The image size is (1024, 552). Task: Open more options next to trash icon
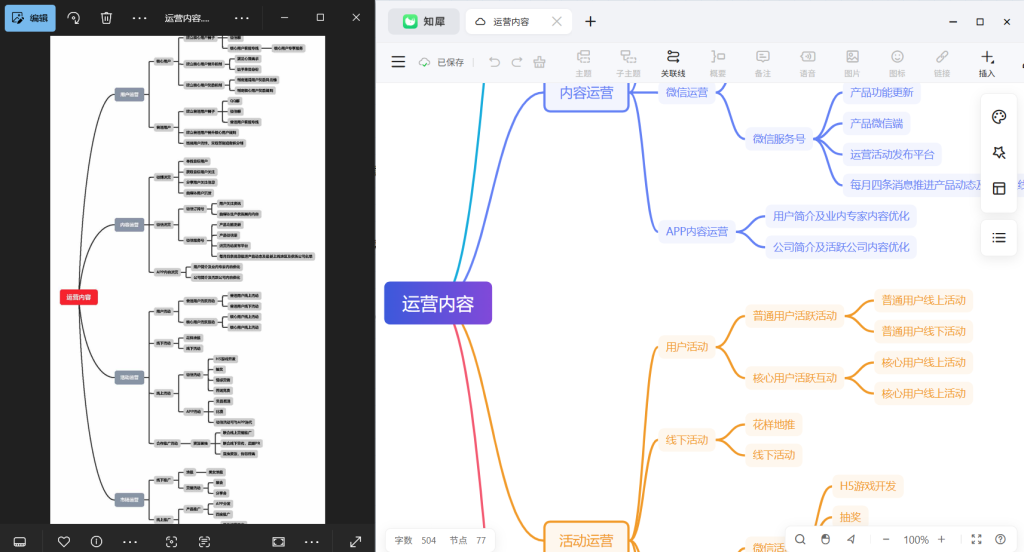tap(139, 18)
